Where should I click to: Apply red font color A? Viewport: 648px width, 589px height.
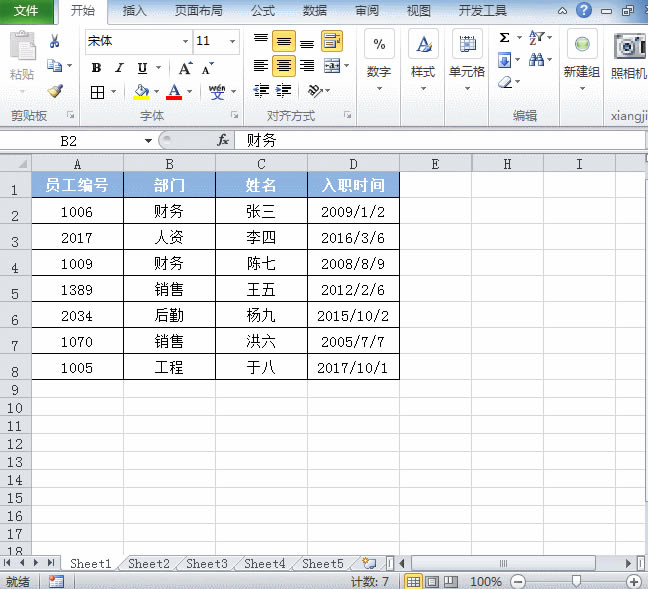[x=174, y=92]
